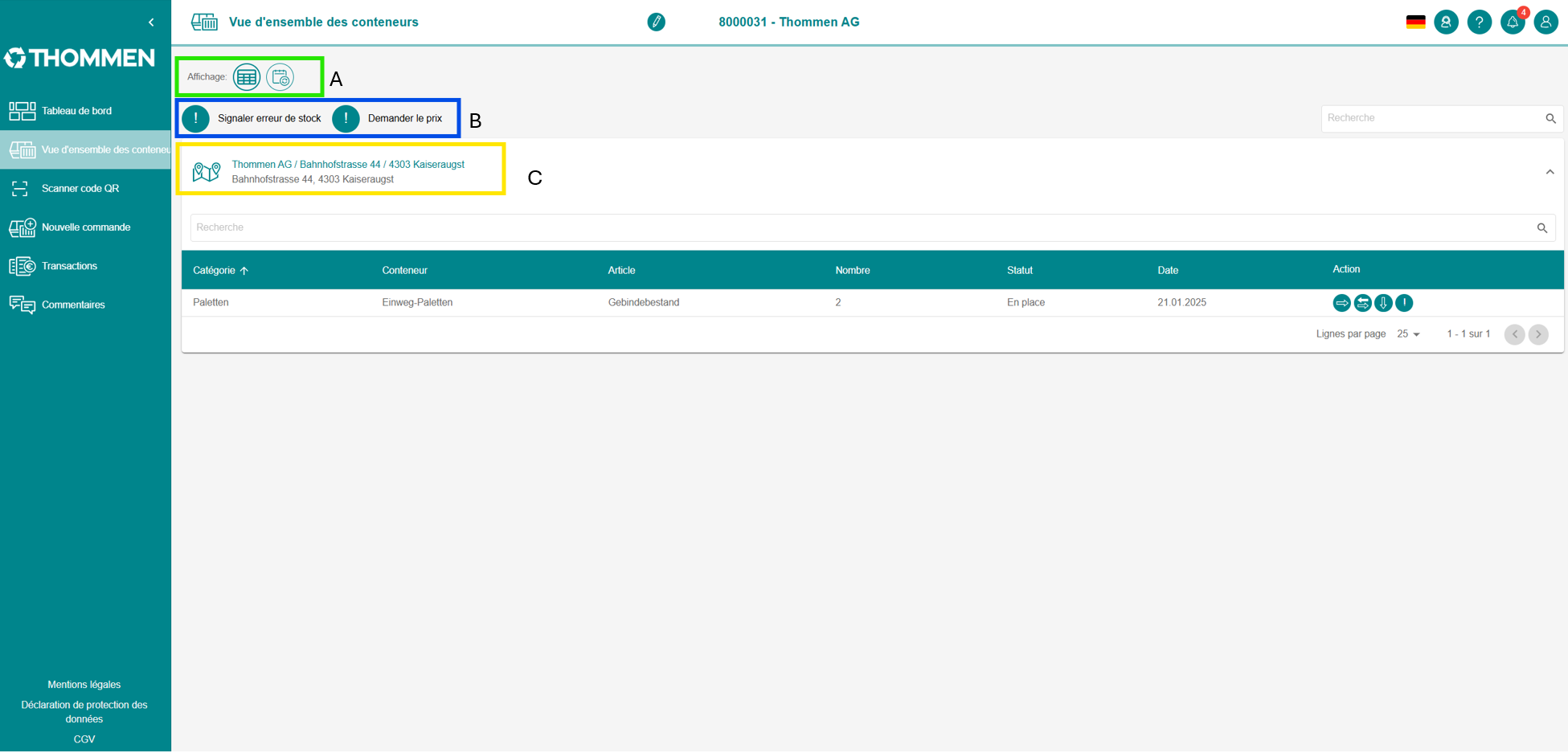Click the right-arrow action icon for Paletten
The width and height of the screenshot is (1568, 753).
[x=1341, y=303]
